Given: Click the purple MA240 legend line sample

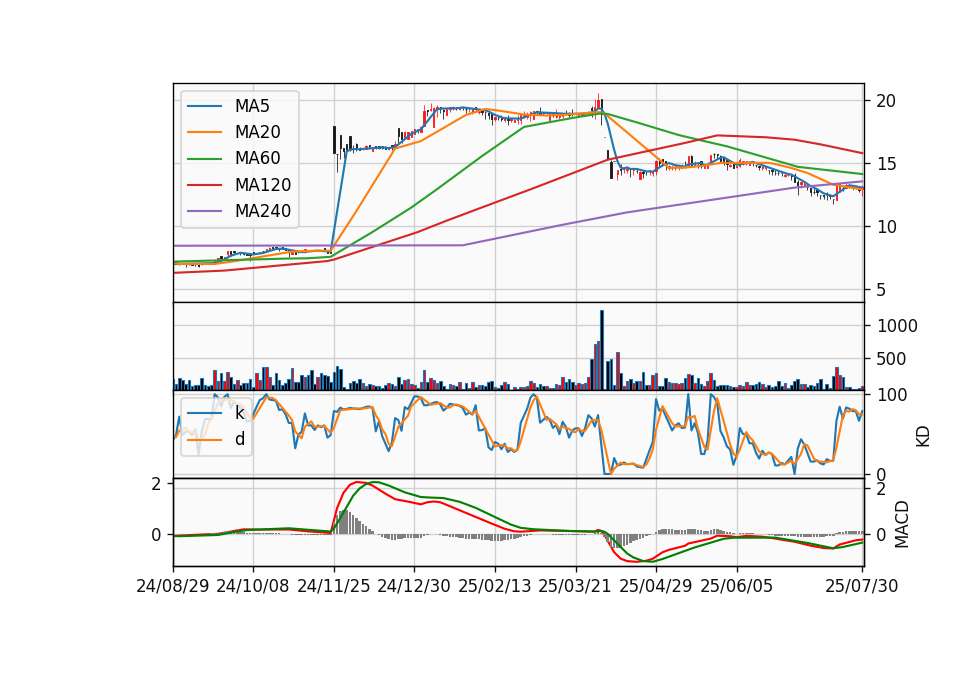Looking at the screenshot, I should (x=204, y=211).
